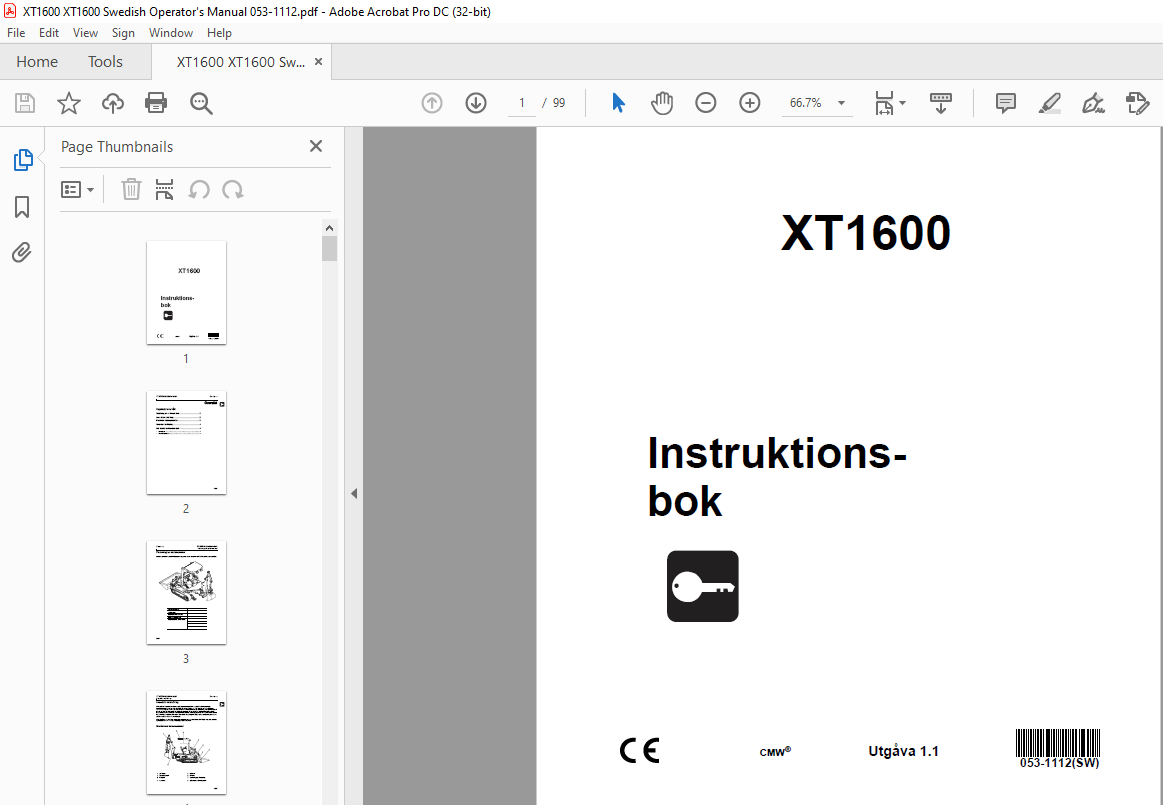Open Page Thumbnails pane icon
Screen dimensions: 1163x805
(x=23, y=160)
